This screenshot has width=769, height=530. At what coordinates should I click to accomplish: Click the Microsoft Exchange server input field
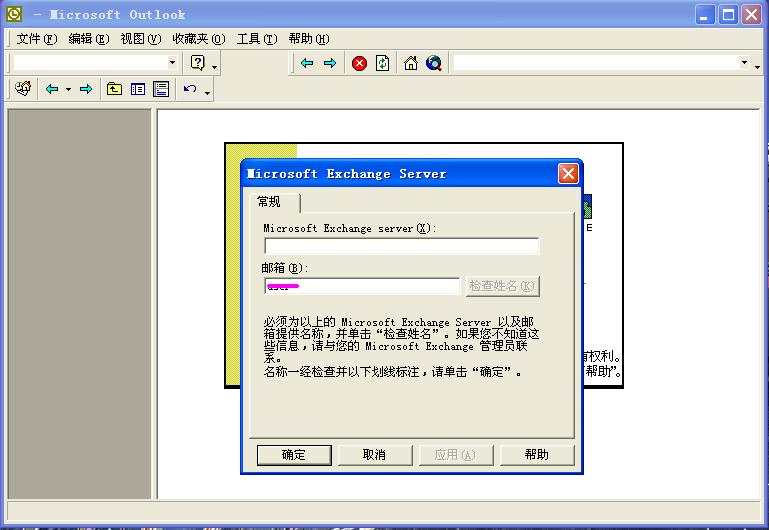[x=402, y=246]
